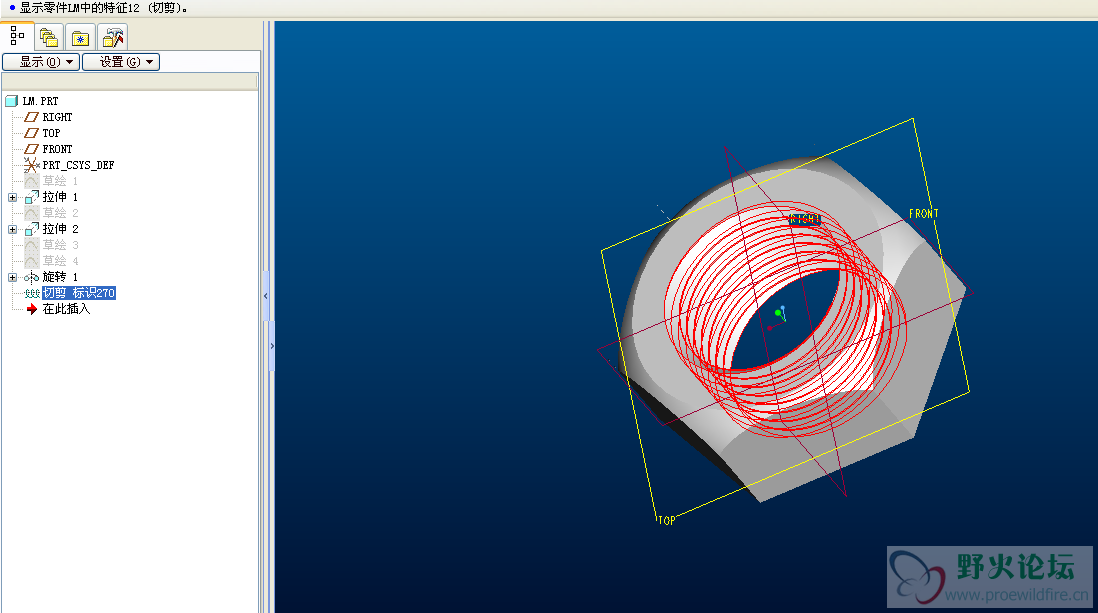Pick the FRONT datum label in viewport
Screen dimensions: 1098x613
coord(924,214)
